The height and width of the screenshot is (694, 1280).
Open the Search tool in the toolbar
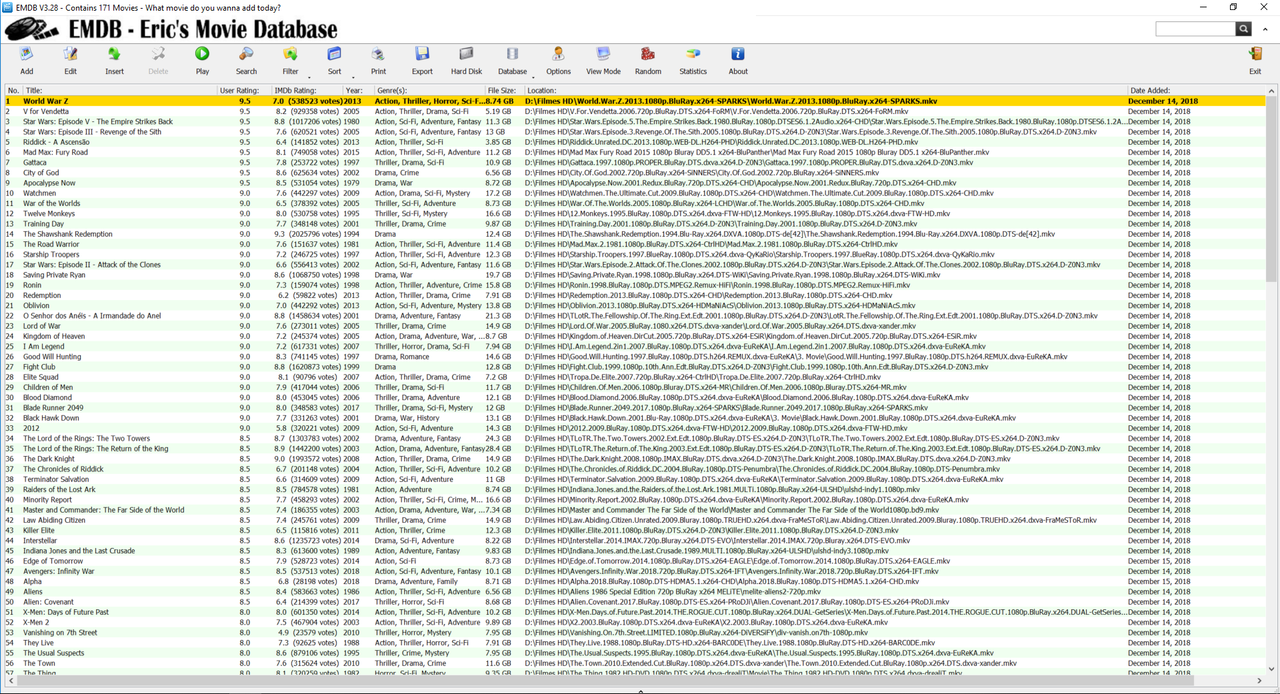click(246, 54)
